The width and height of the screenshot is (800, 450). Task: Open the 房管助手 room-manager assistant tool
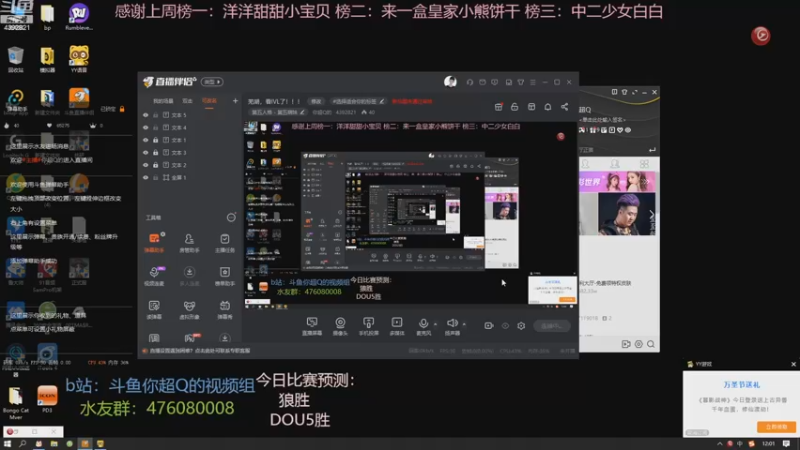[189, 242]
